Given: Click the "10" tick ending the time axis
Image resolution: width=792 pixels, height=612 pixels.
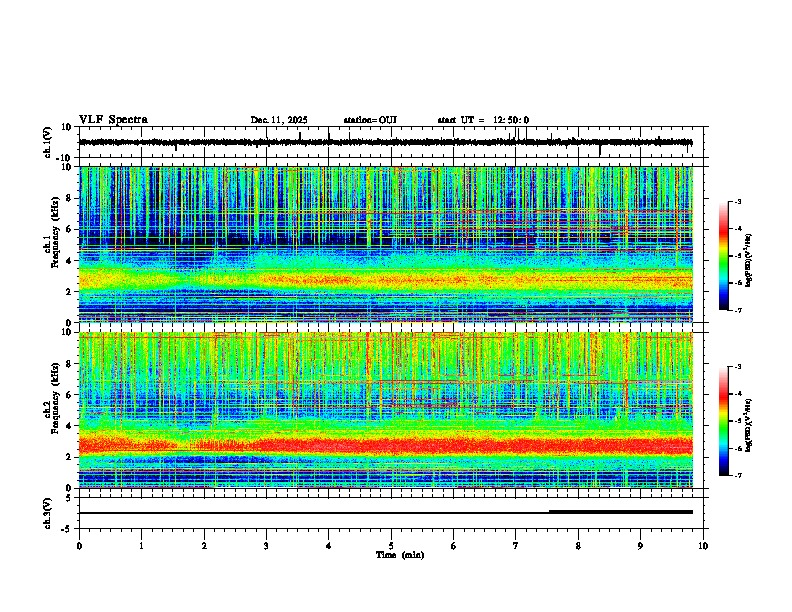Looking at the screenshot, I should (703, 546).
